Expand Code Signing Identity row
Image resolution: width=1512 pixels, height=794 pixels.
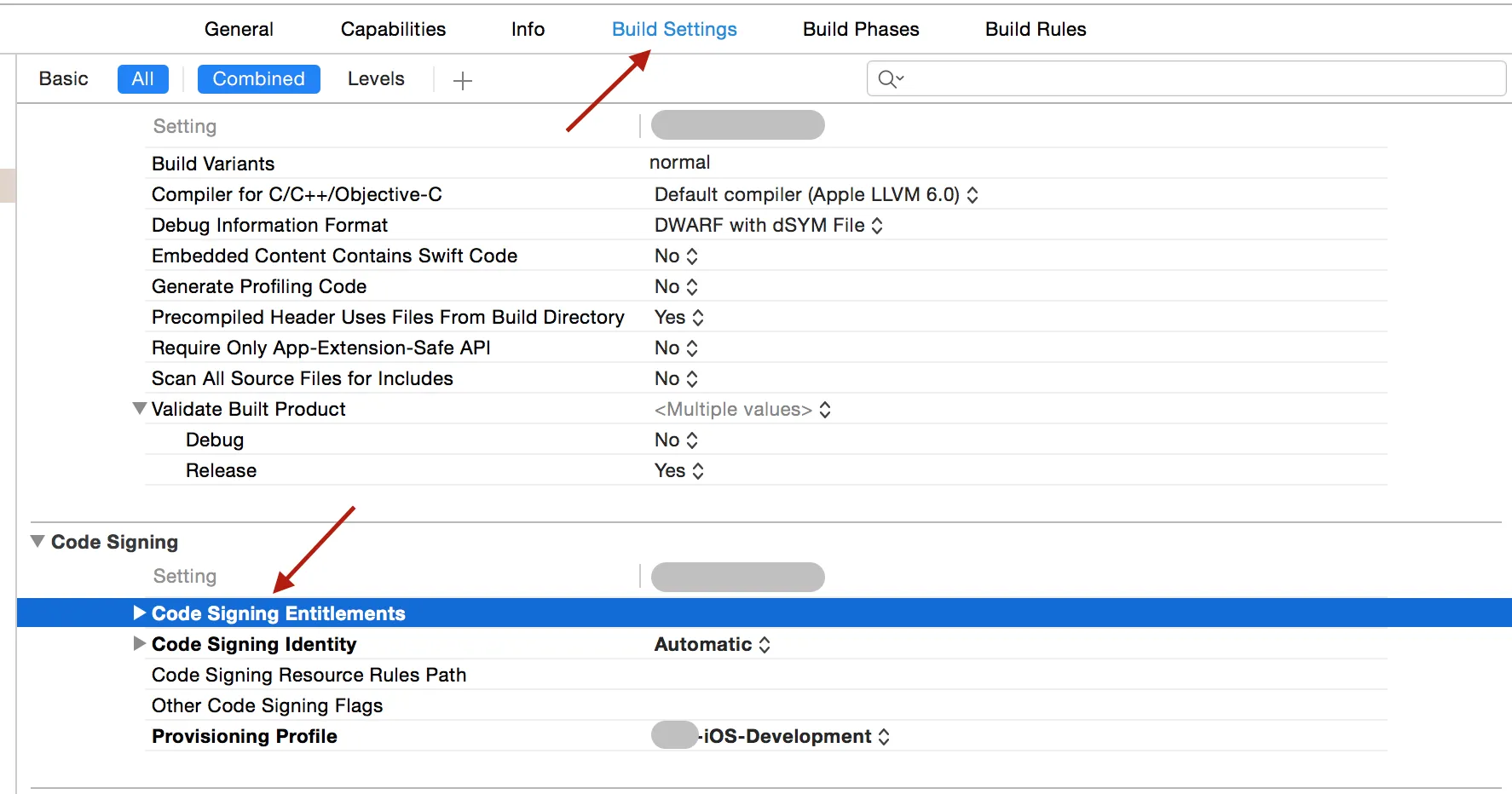click(x=140, y=643)
